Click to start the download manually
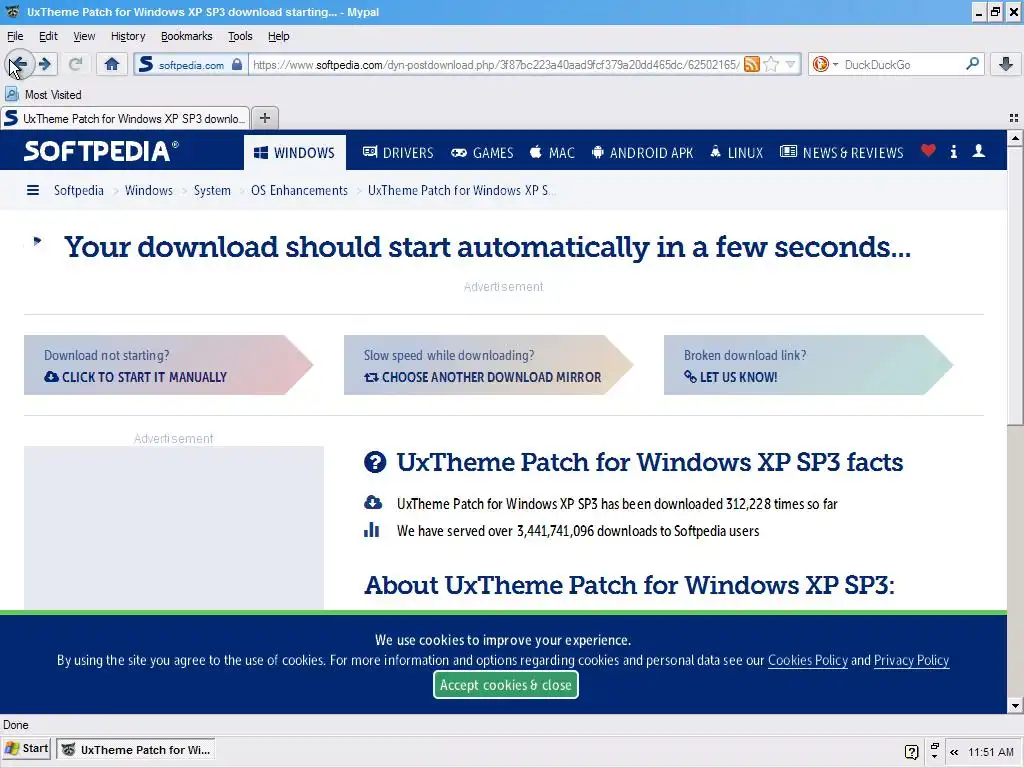The width and height of the screenshot is (1024, 768). point(135,377)
